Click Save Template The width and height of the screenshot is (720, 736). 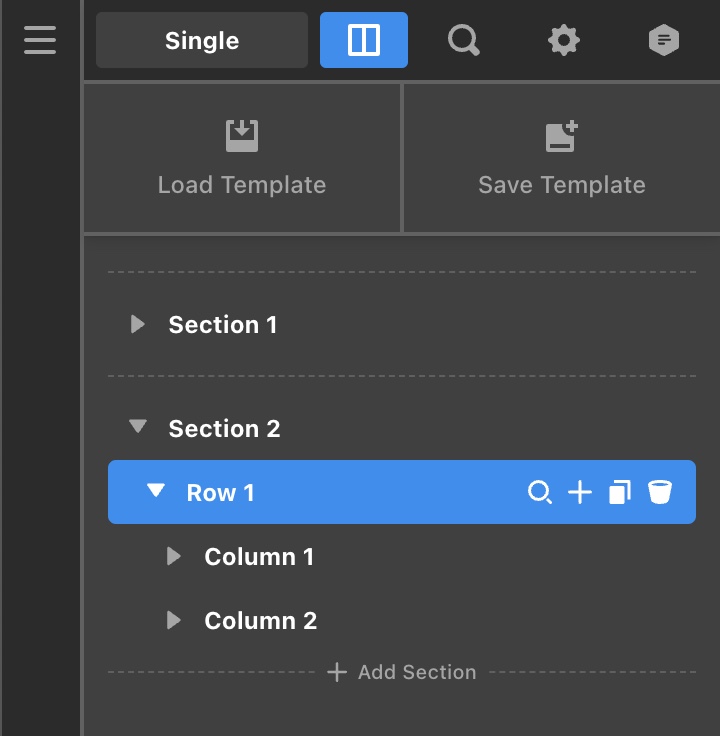tap(561, 159)
